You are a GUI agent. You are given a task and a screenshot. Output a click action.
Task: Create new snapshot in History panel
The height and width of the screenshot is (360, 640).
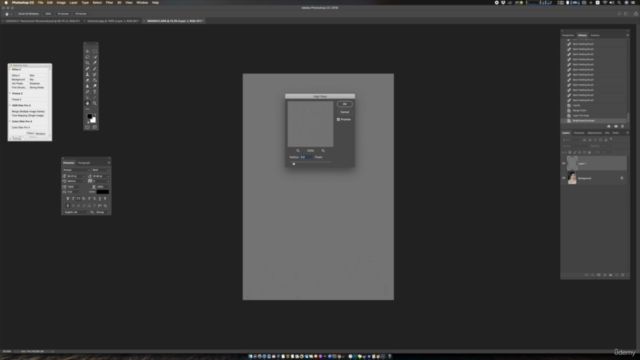616,127
